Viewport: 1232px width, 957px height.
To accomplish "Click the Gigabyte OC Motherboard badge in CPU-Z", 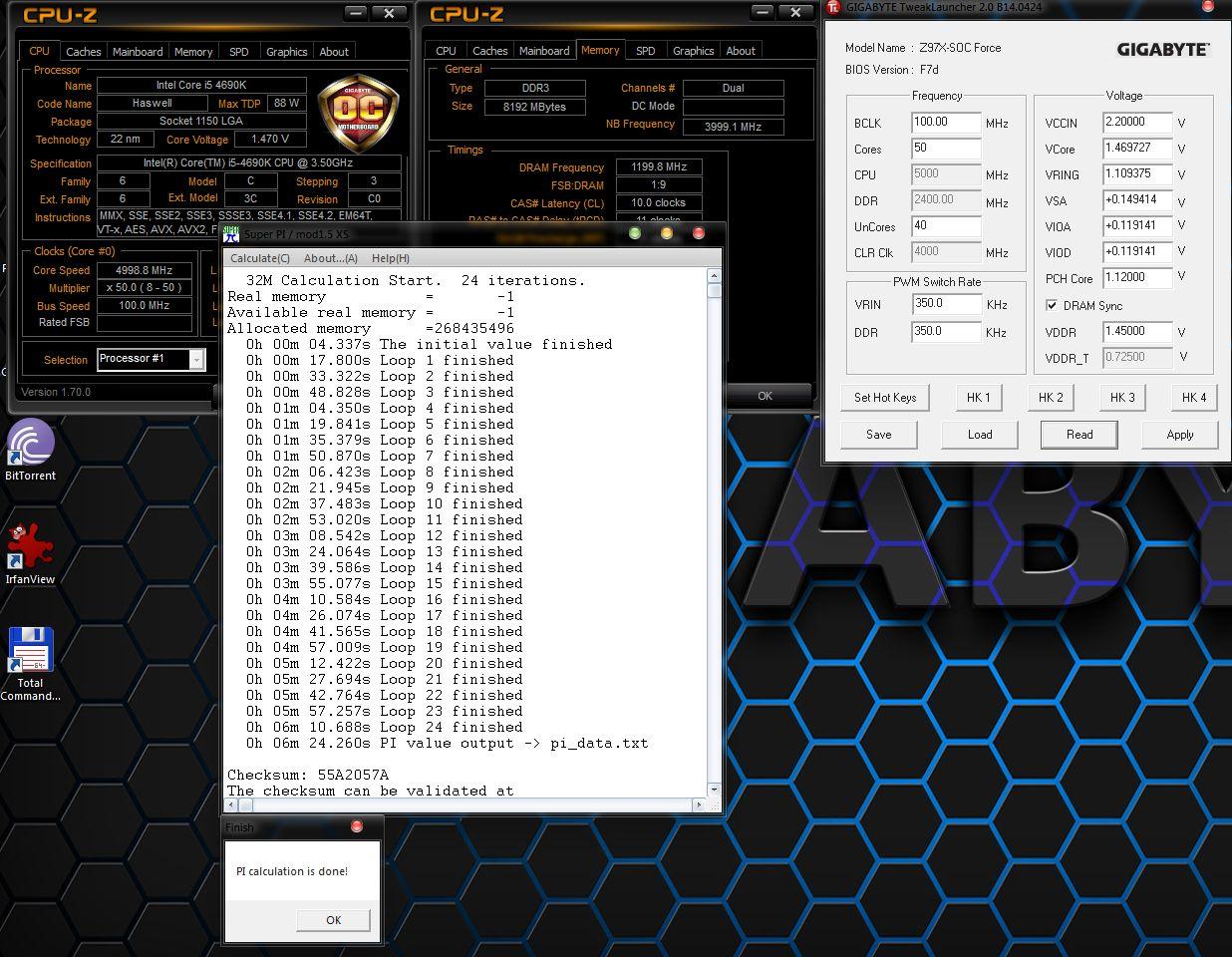I will (x=358, y=113).
